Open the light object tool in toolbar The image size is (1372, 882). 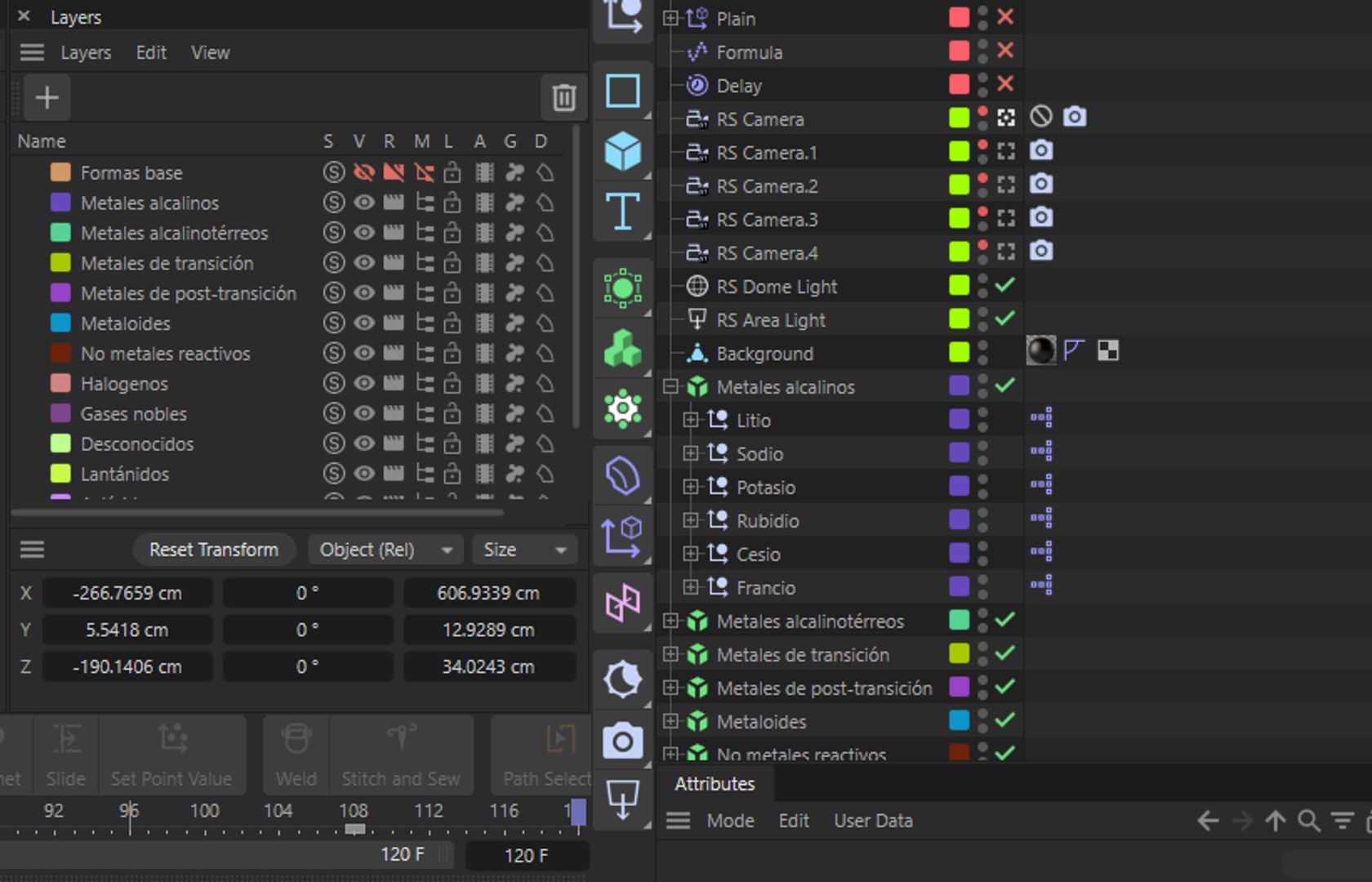click(622, 799)
